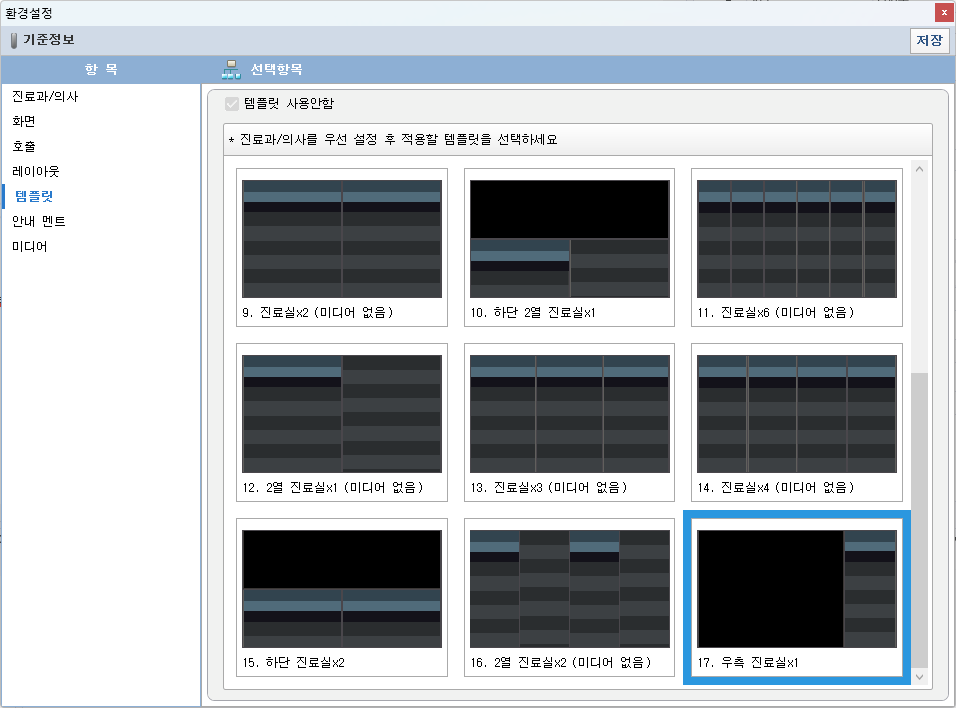The image size is (956, 708).
Task: Switch to the 레이아웃 settings item
Action: coord(36,171)
